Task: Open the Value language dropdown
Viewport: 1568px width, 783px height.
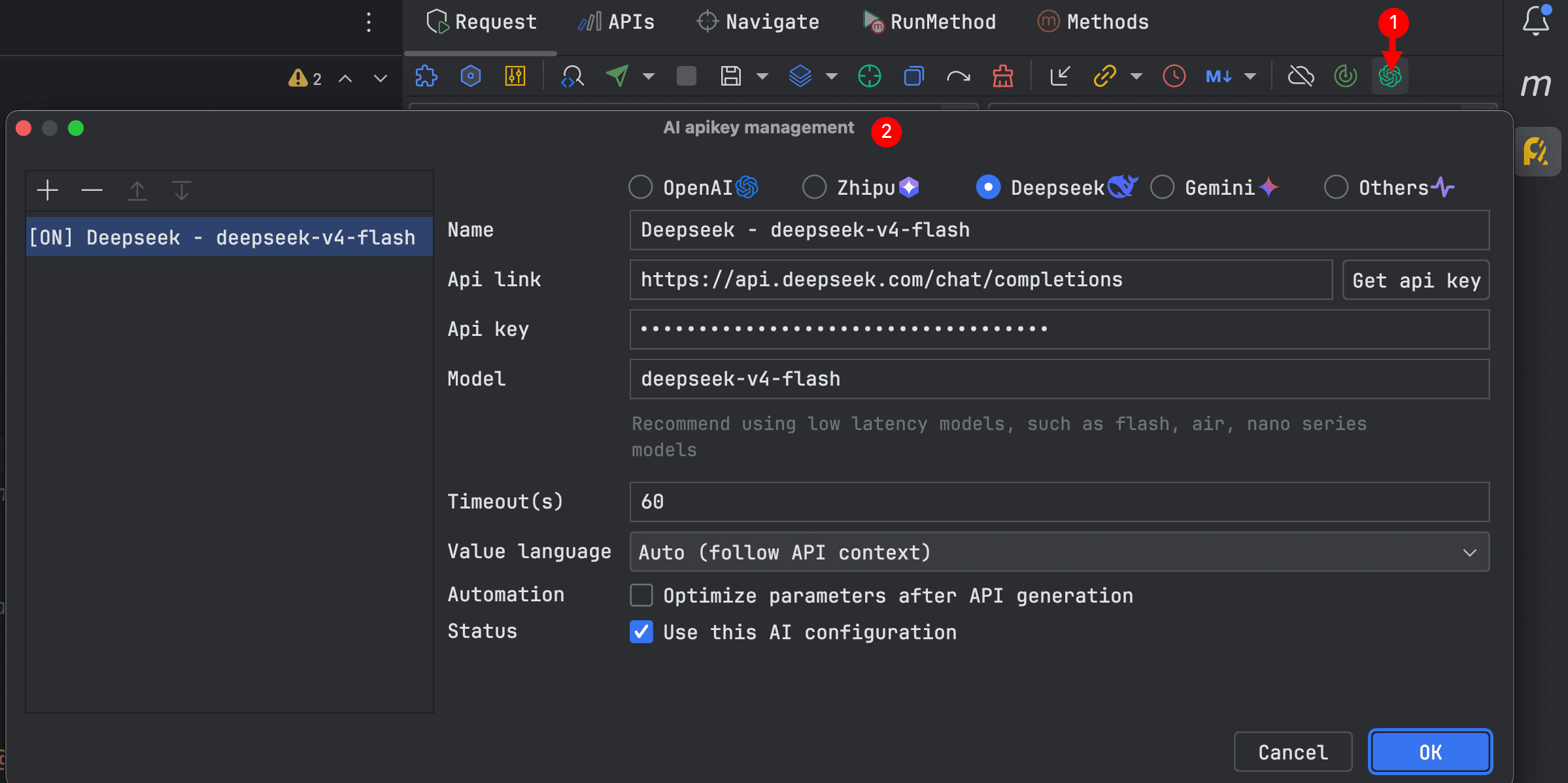Action: pyautogui.click(x=1059, y=552)
